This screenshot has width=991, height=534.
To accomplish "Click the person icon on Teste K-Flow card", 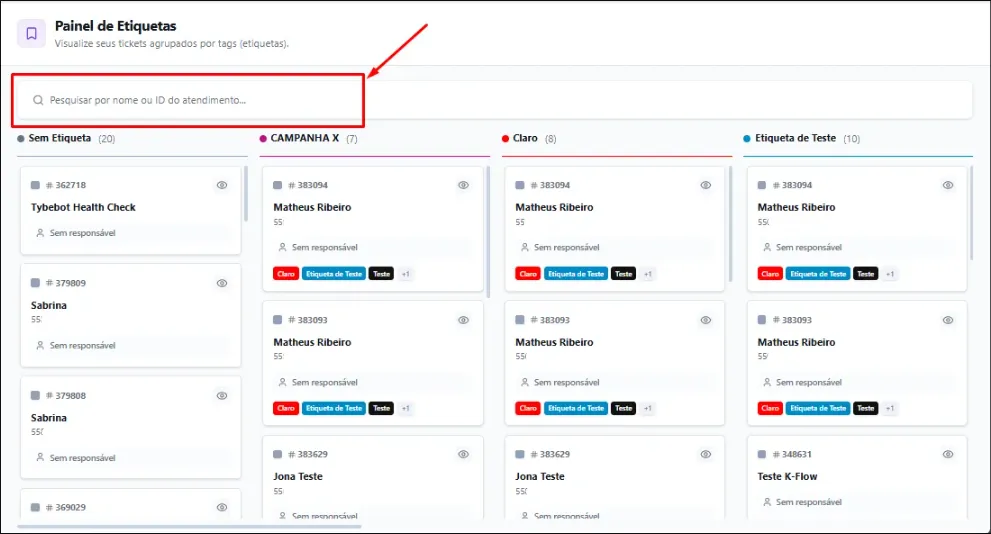I will point(767,502).
